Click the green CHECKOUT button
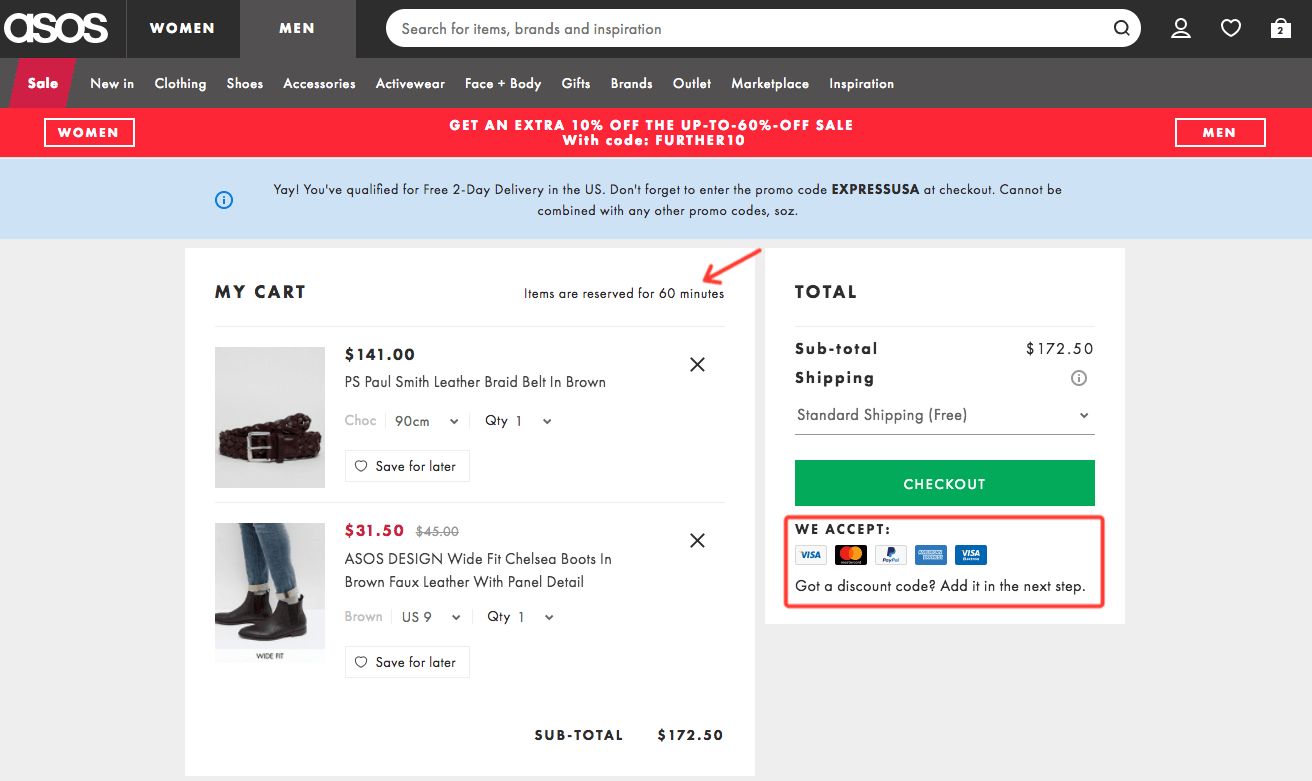Screen dimensions: 1312x781 (944, 483)
